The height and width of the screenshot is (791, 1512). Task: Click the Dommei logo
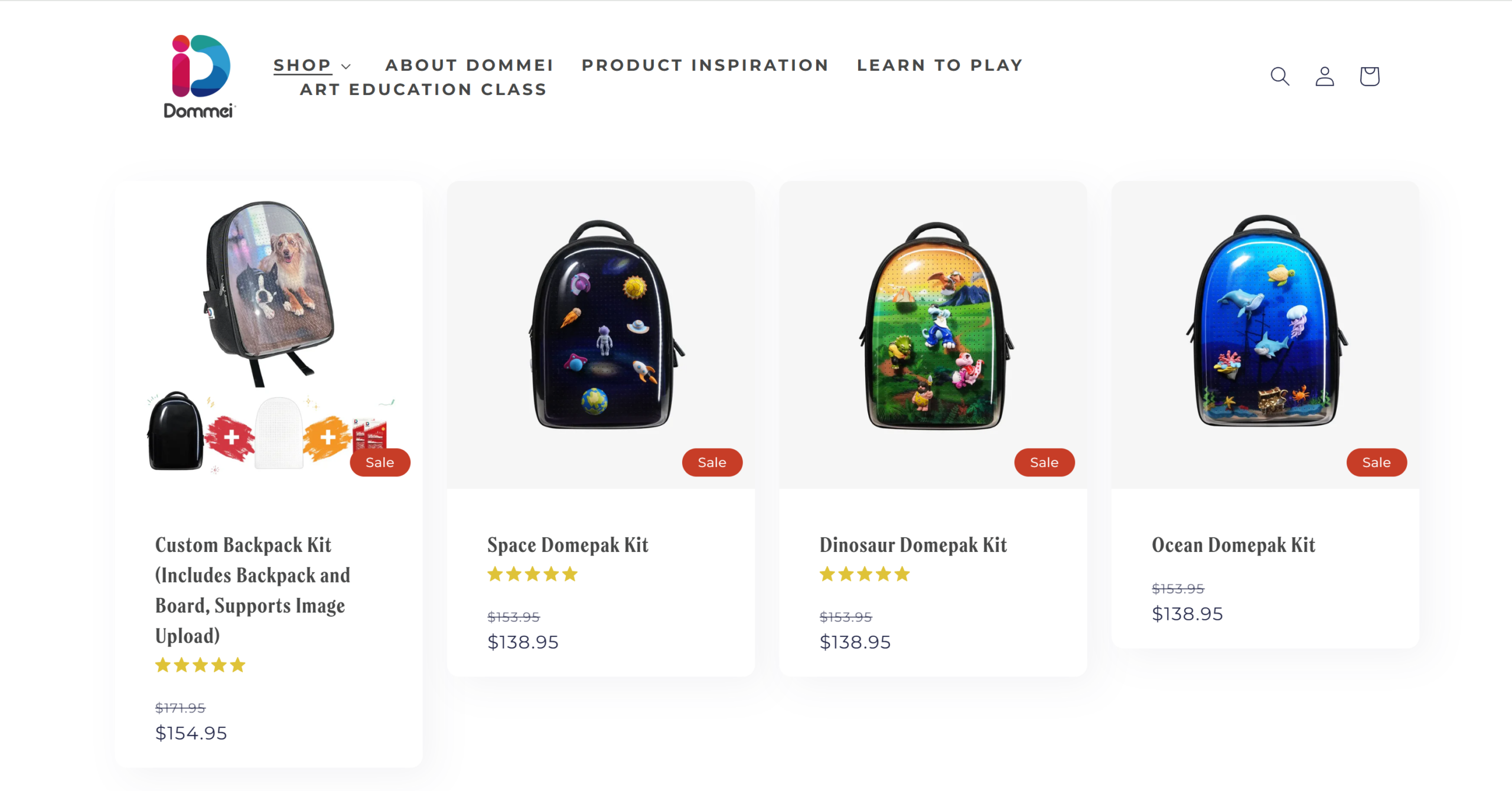coord(199,76)
